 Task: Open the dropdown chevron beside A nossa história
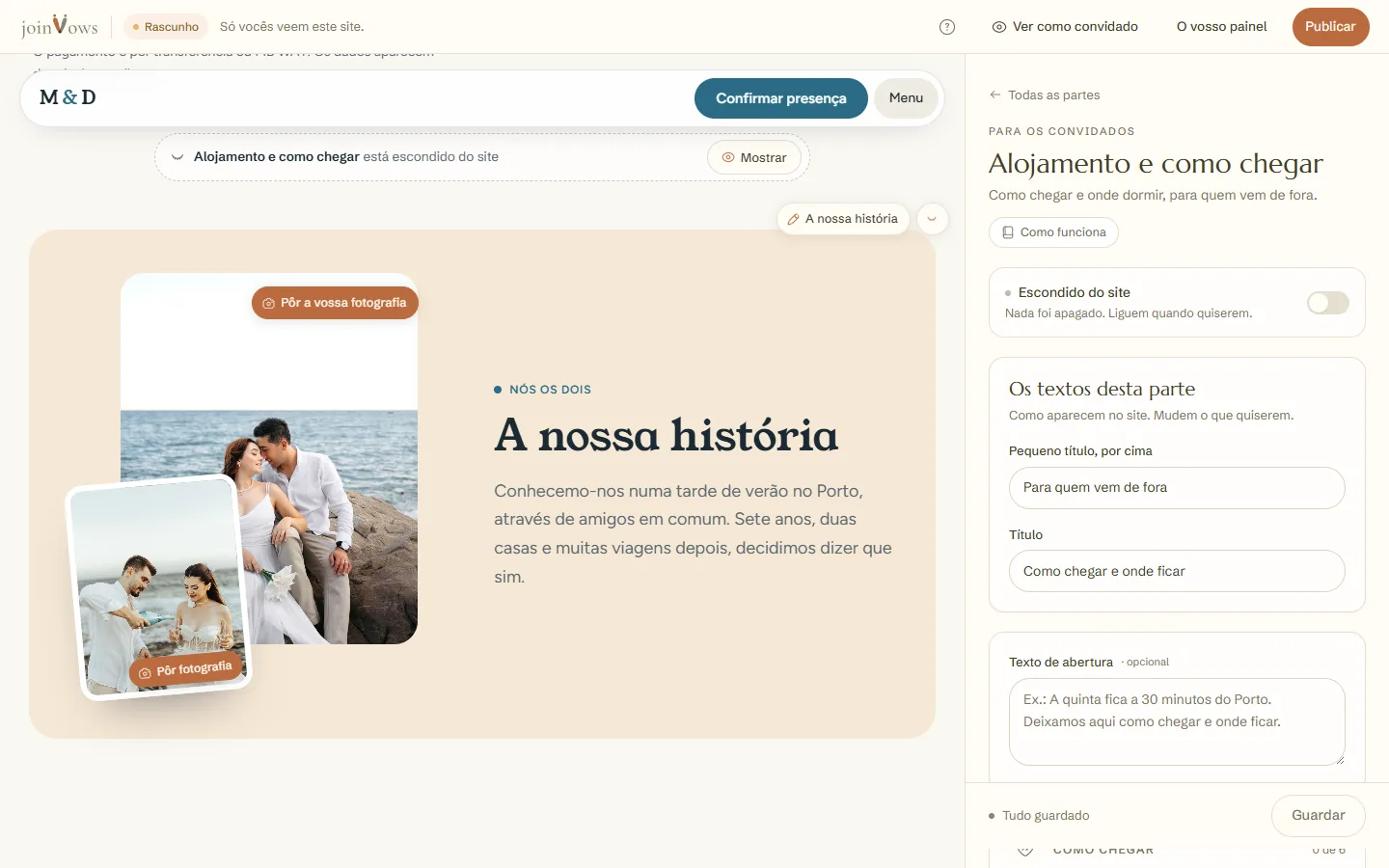point(932,219)
